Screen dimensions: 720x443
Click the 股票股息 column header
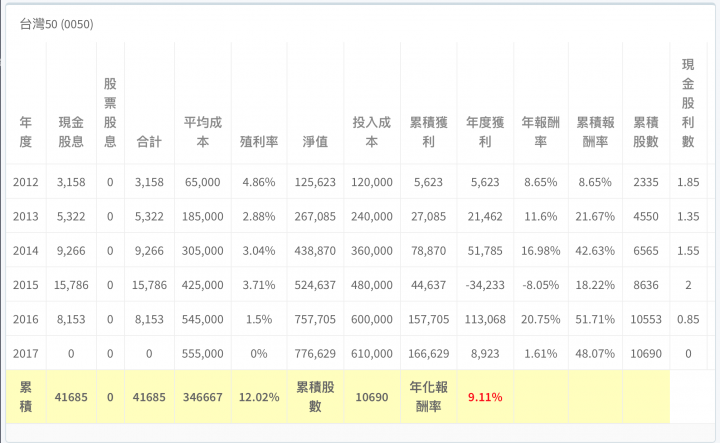[110, 112]
